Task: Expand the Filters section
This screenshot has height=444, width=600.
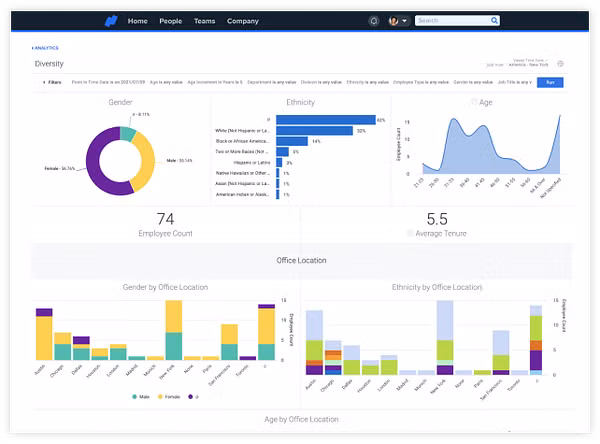Action: pos(52,82)
